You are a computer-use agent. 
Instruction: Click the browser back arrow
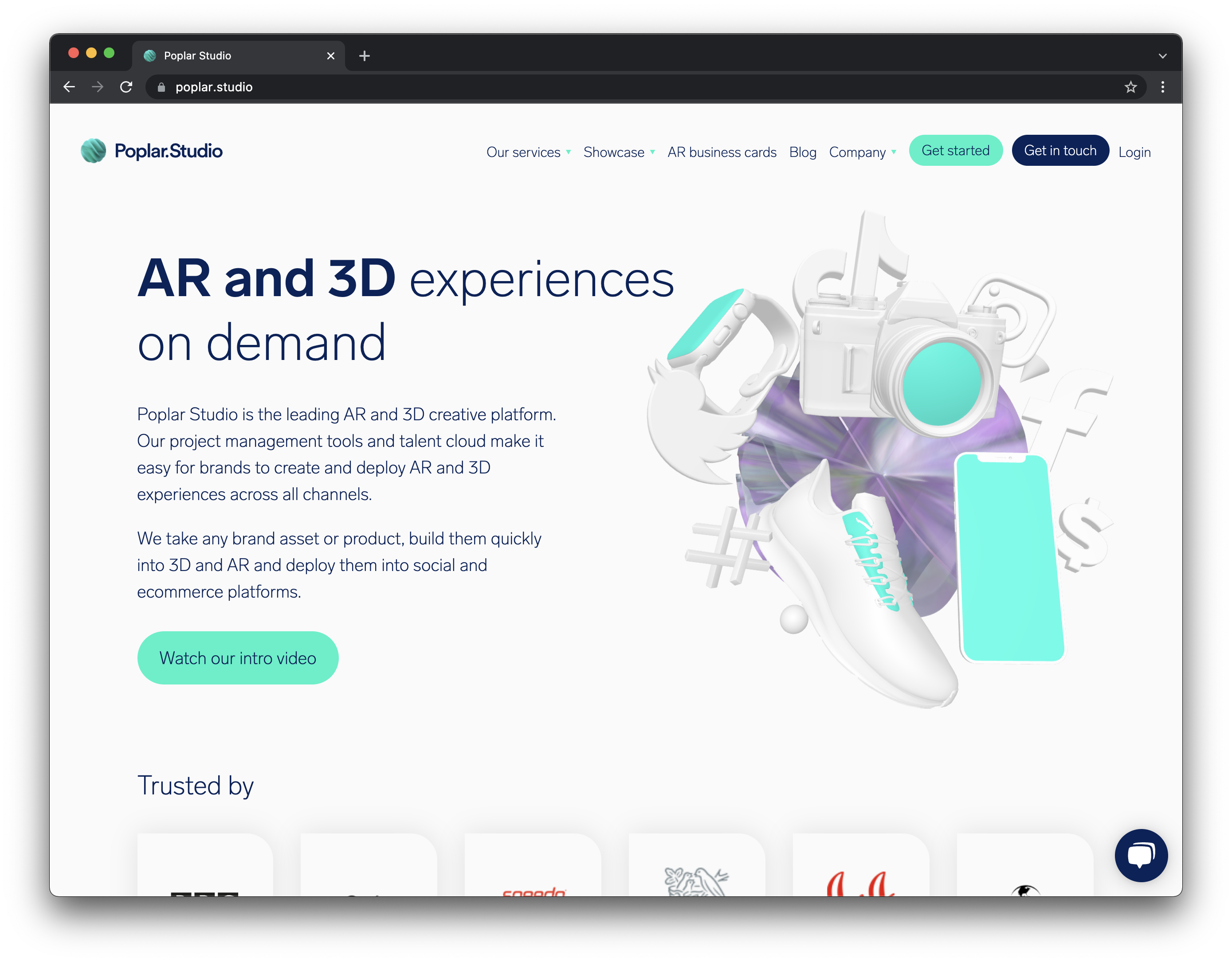coord(69,87)
